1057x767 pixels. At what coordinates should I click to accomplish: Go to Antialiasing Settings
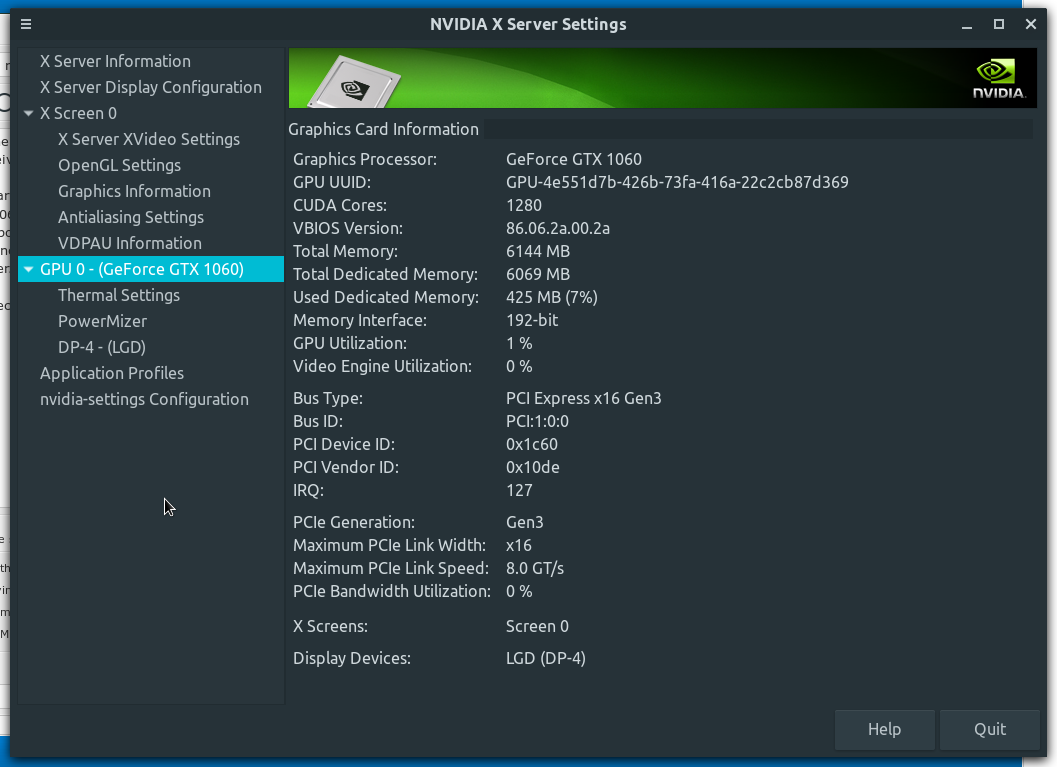130,217
